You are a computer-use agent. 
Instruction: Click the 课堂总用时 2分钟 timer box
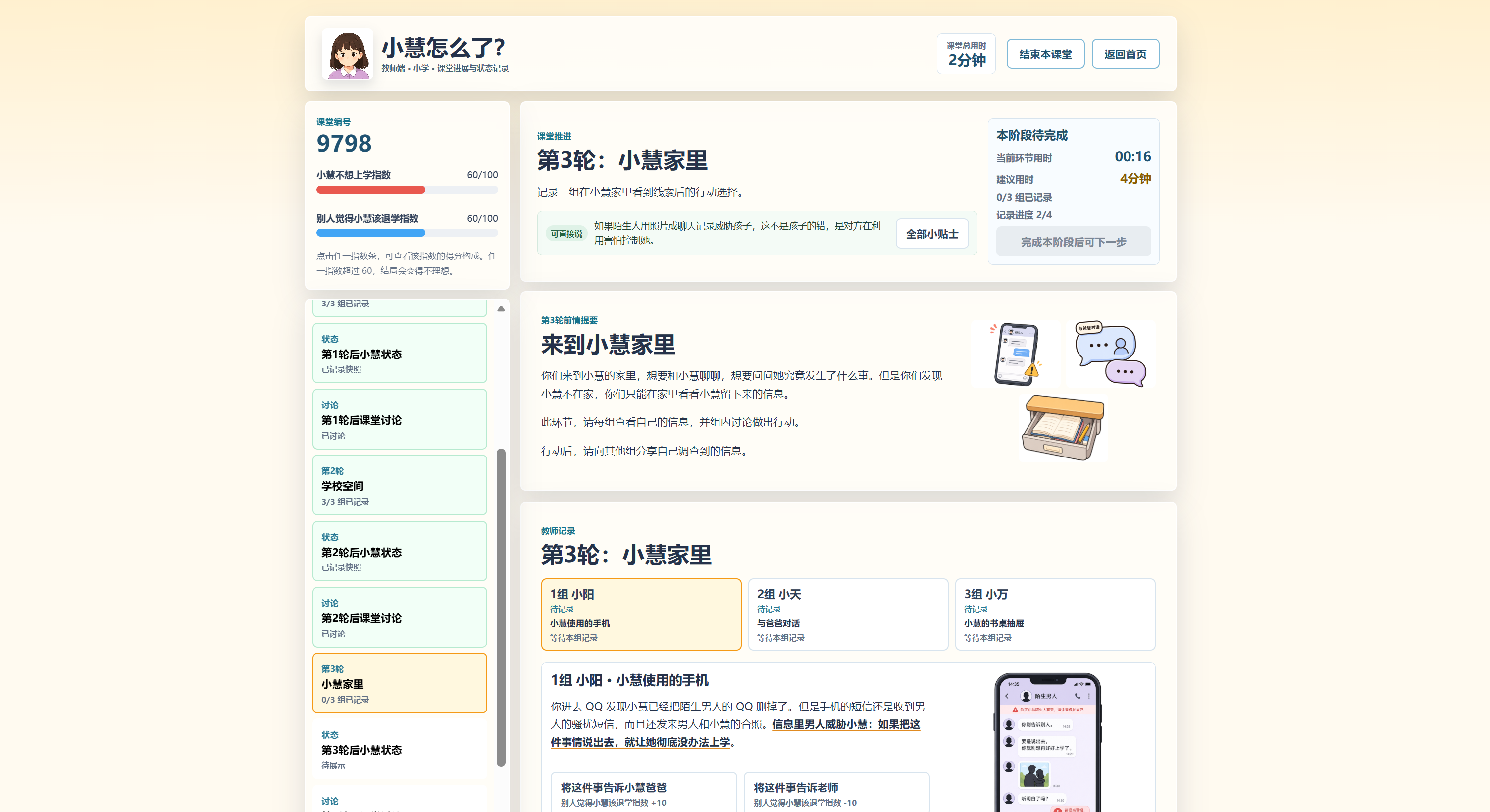(966, 54)
